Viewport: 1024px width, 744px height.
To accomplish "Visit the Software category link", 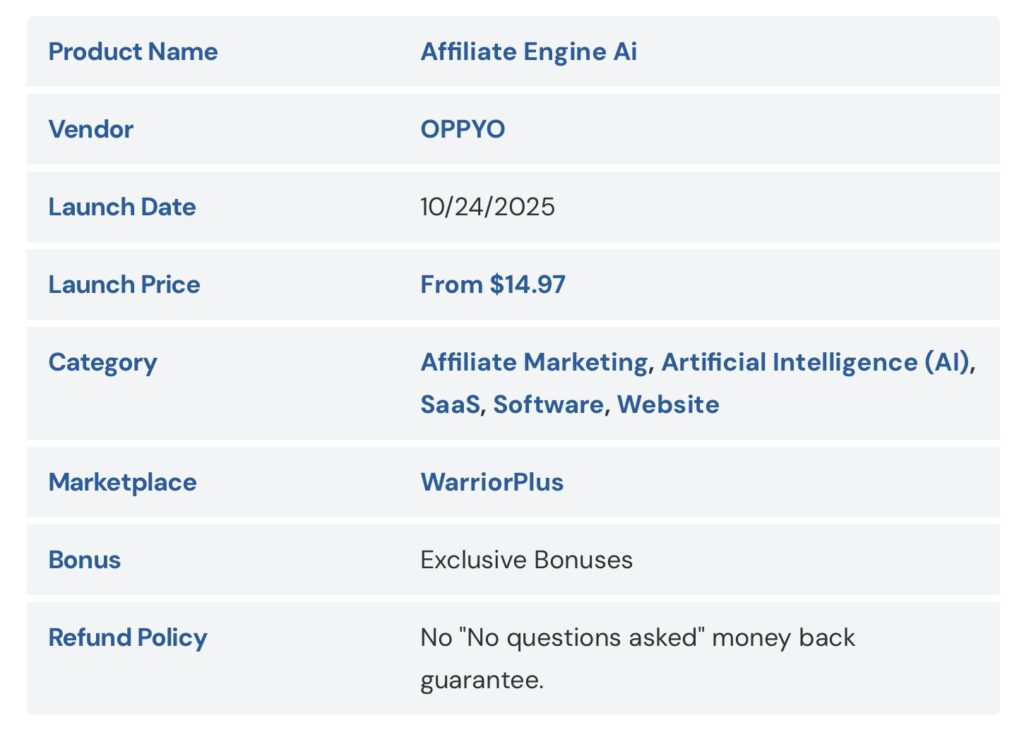I will 547,405.
